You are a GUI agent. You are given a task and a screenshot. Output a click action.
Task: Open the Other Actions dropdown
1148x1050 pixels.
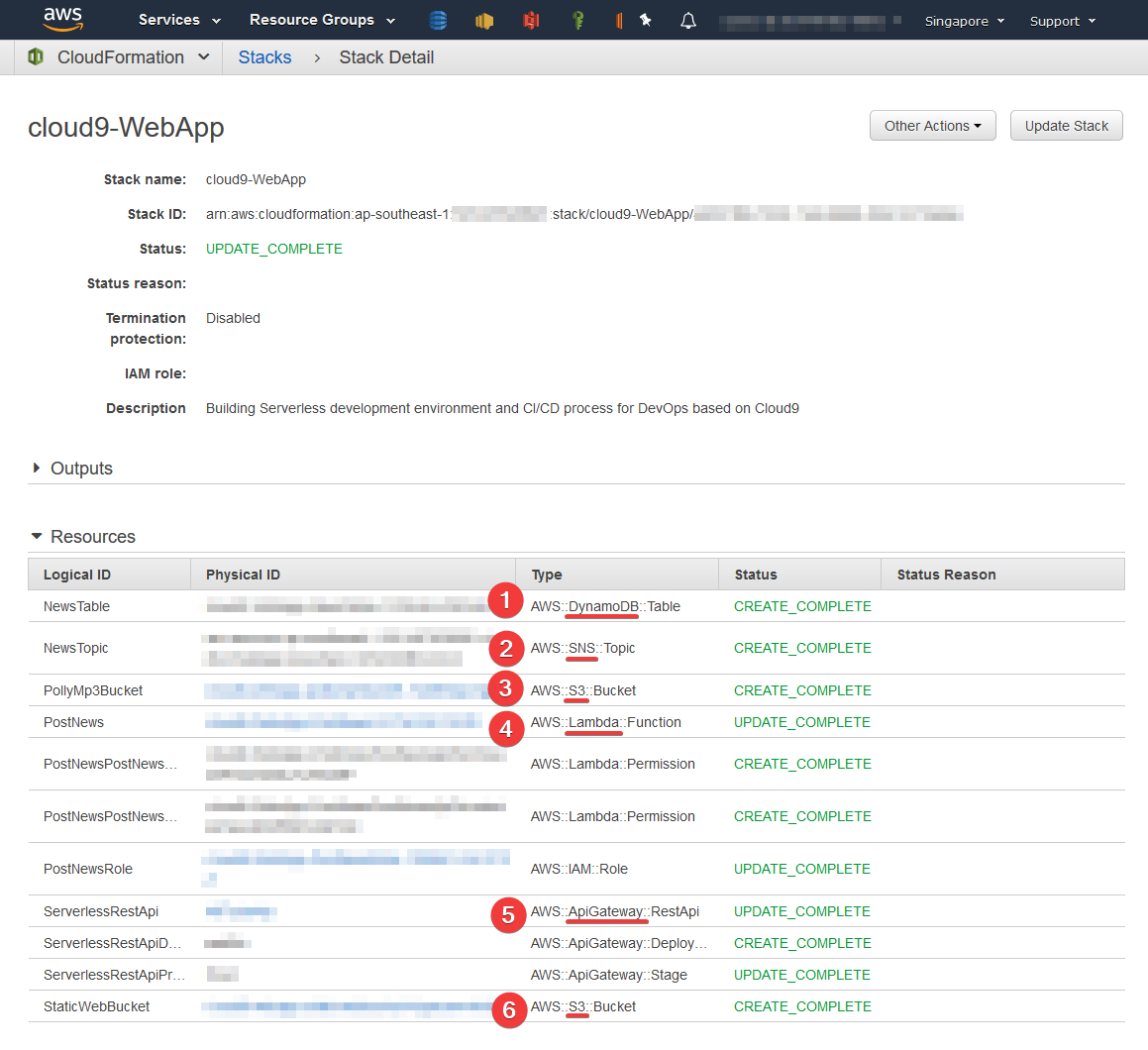(x=933, y=126)
